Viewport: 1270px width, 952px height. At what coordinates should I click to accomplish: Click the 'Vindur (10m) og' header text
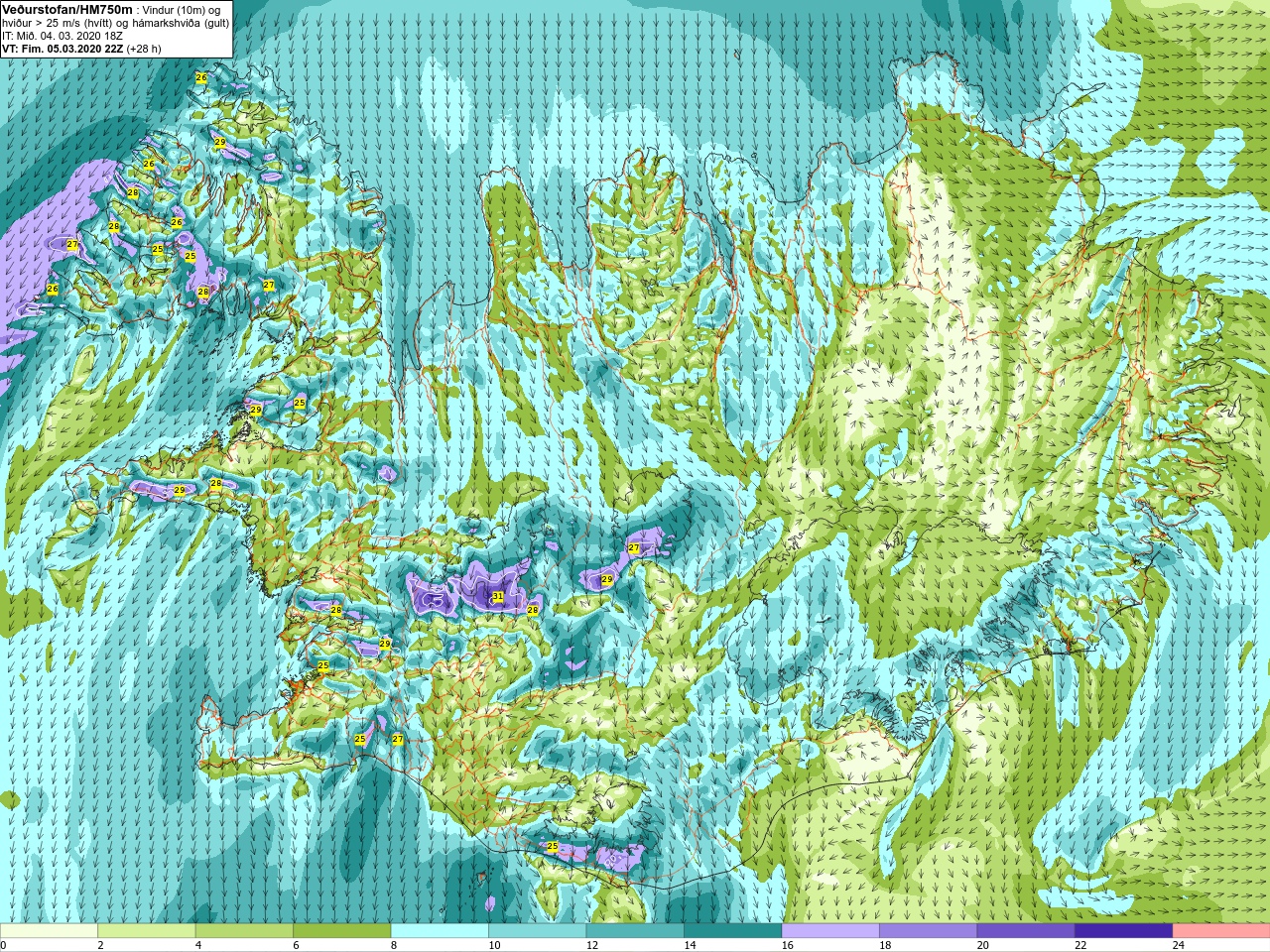tap(182, 10)
